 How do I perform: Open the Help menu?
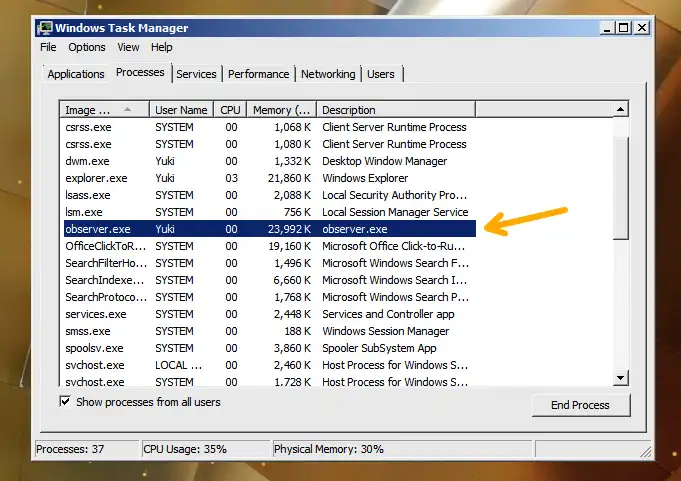[x=162, y=47]
